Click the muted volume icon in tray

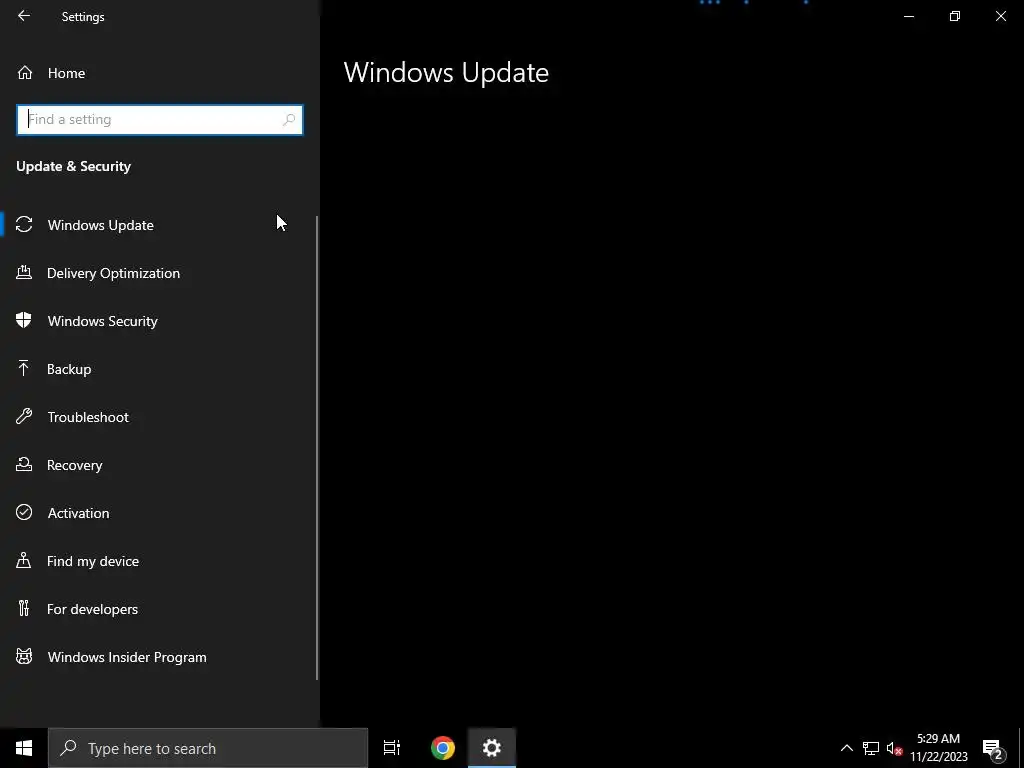(x=894, y=748)
